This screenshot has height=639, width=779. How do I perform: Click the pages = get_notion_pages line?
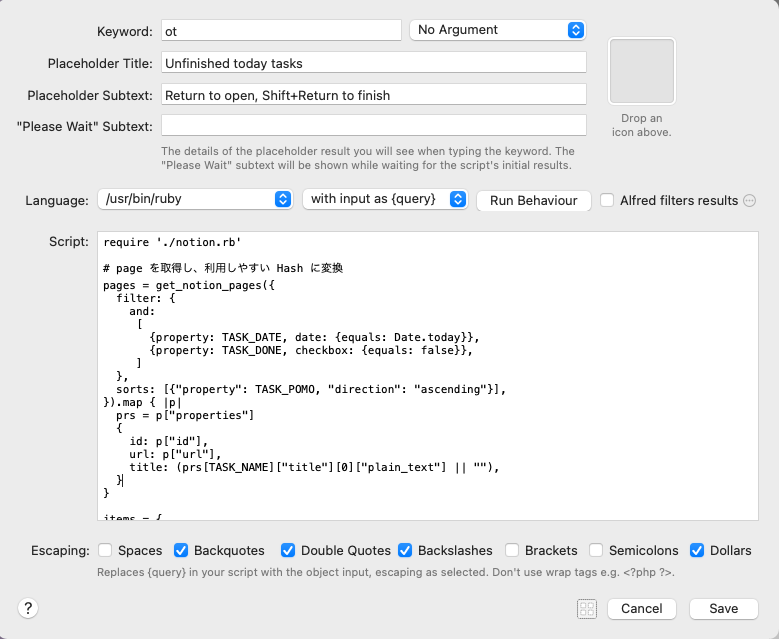coord(189,285)
